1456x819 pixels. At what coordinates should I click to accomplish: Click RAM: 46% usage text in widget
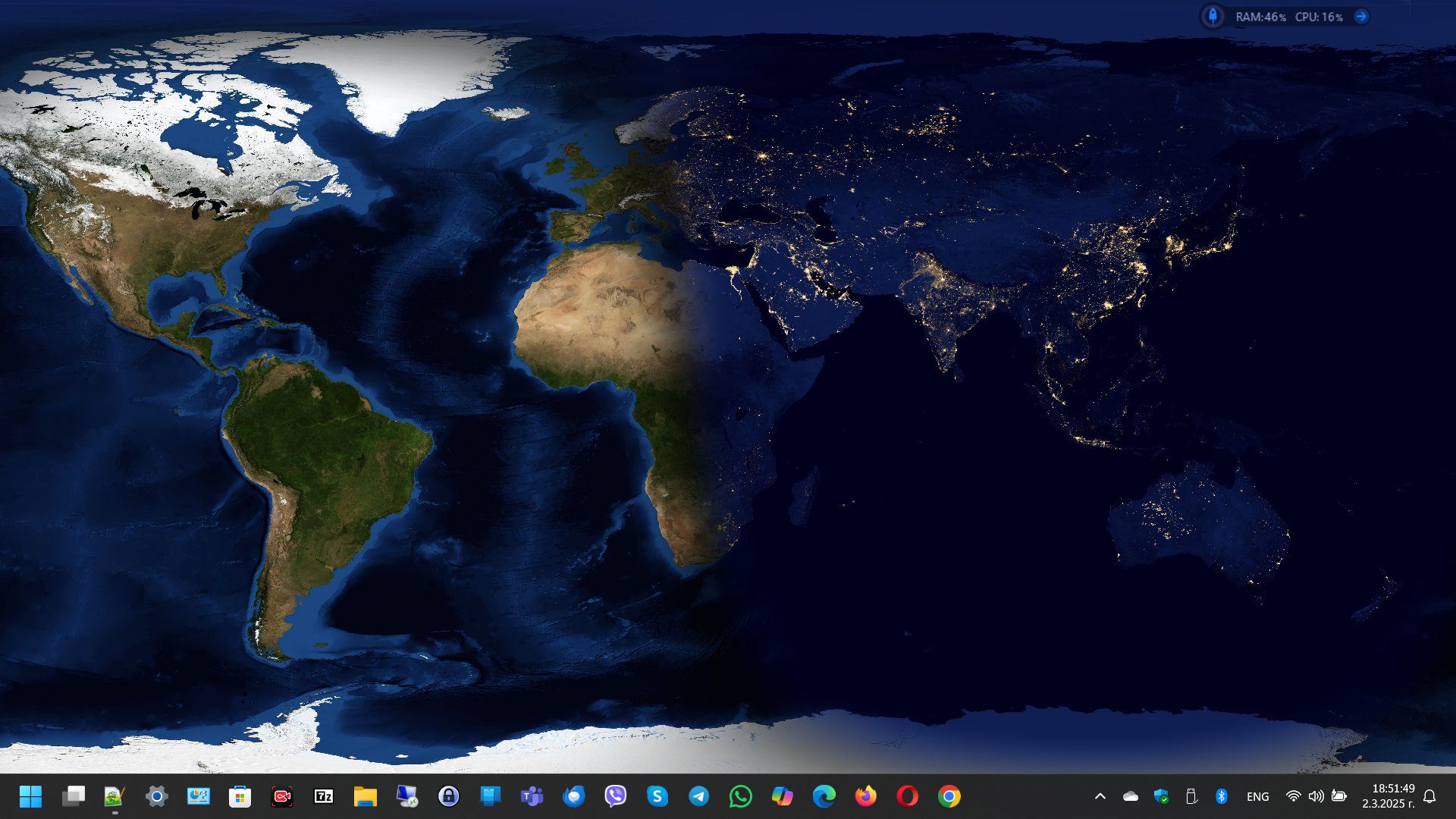[1261, 17]
